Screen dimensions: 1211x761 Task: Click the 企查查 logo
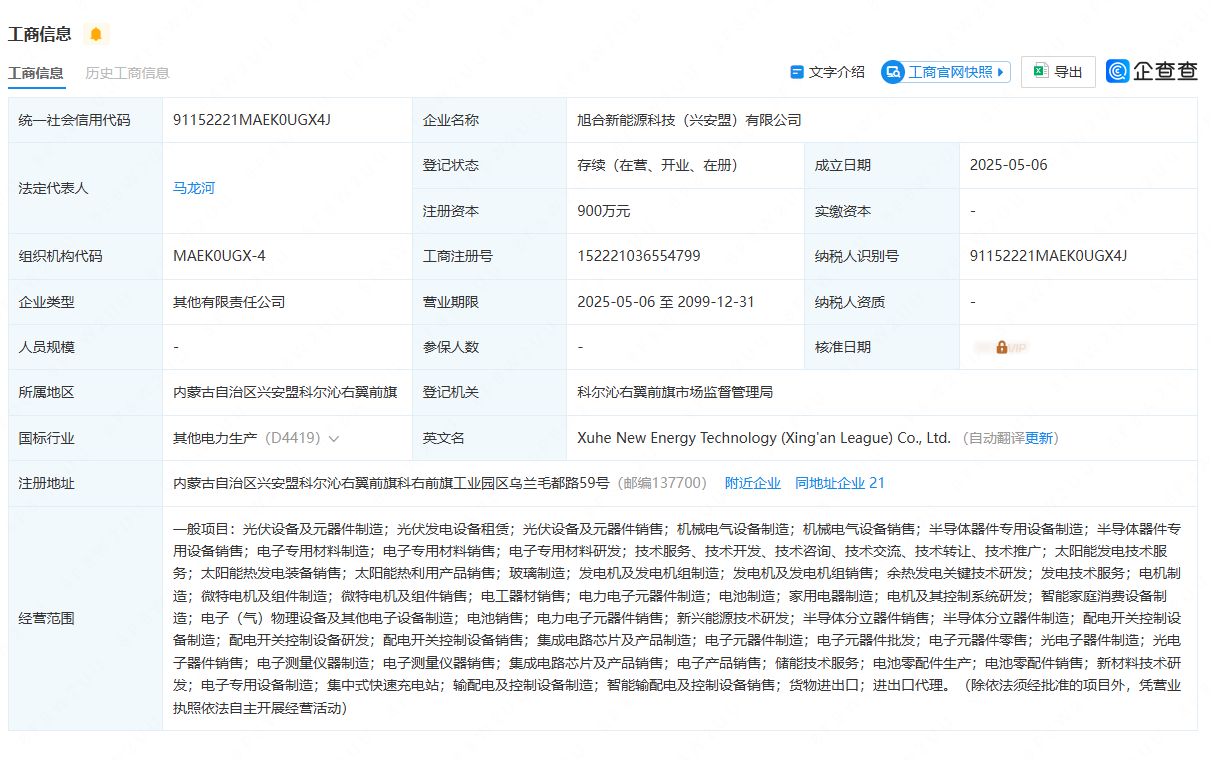[1152, 71]
